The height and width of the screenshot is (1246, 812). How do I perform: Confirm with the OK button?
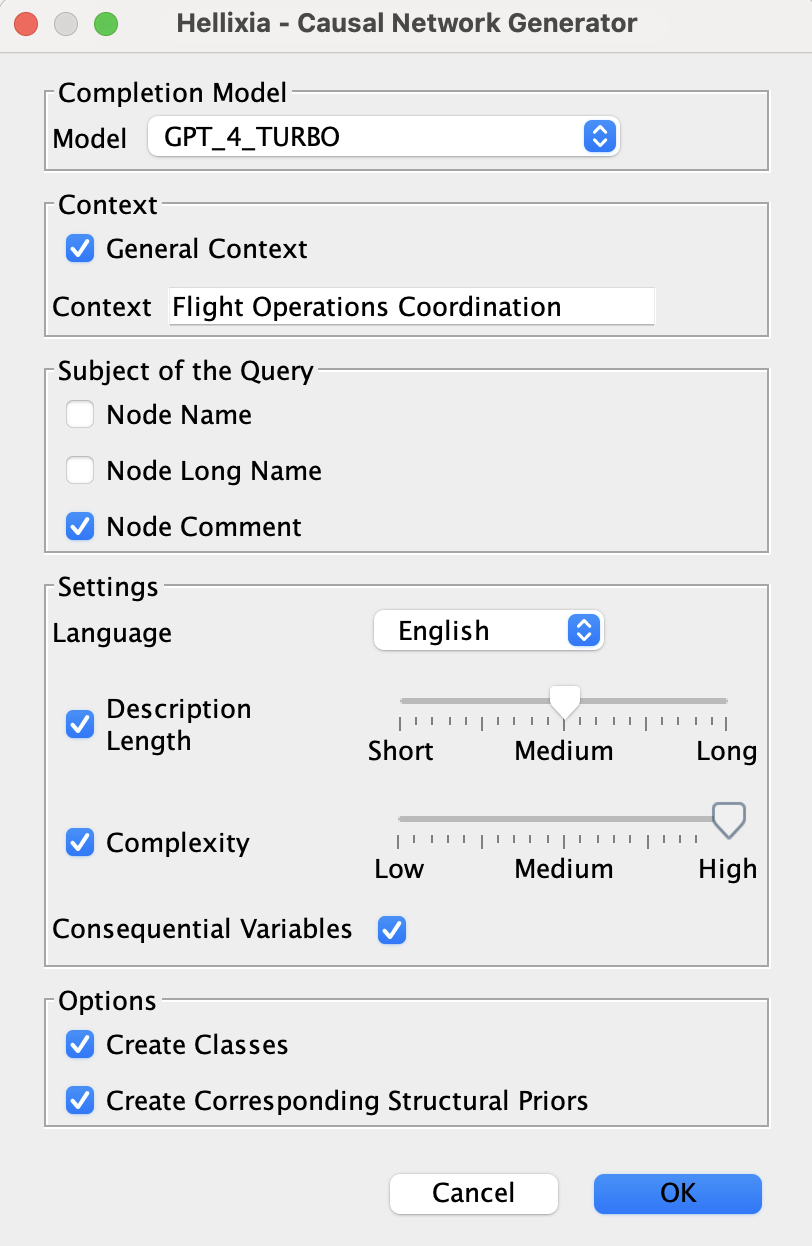click(677, 1193)
